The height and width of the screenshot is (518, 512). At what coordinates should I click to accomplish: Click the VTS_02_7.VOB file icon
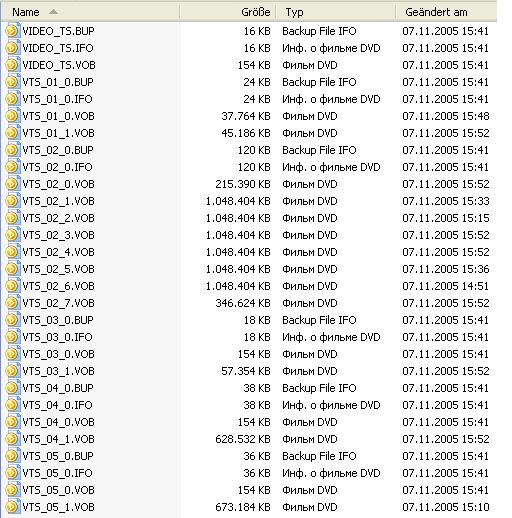[x=12, y=303]
